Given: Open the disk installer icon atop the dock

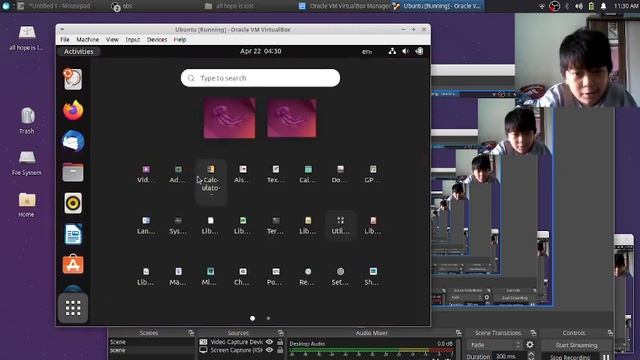Looking at the screenshot, I should 73,79.
